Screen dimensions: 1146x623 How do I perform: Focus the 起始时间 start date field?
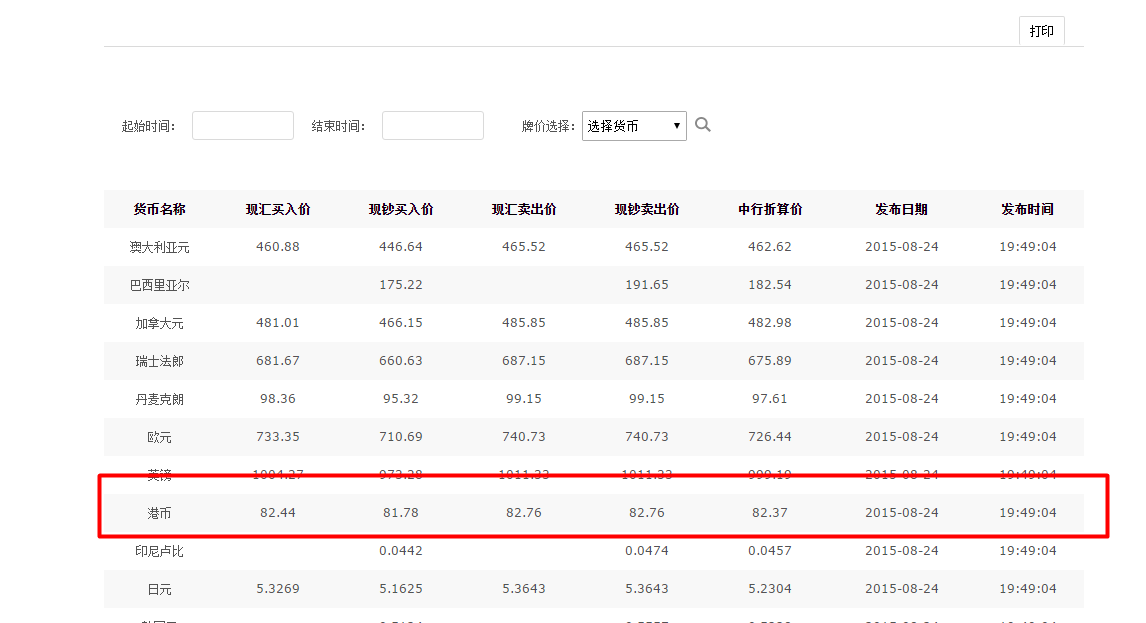243,126
